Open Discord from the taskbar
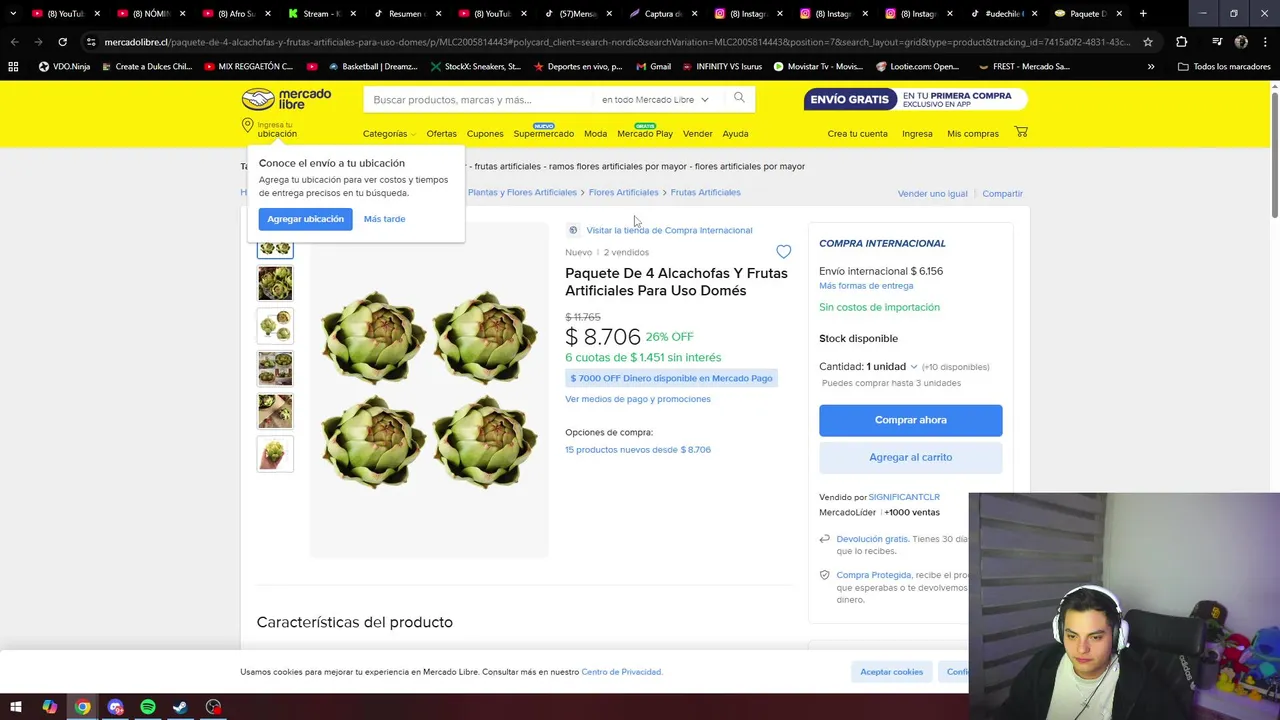The width and height of the screenshot is (1280, 720). coord(115,707)
